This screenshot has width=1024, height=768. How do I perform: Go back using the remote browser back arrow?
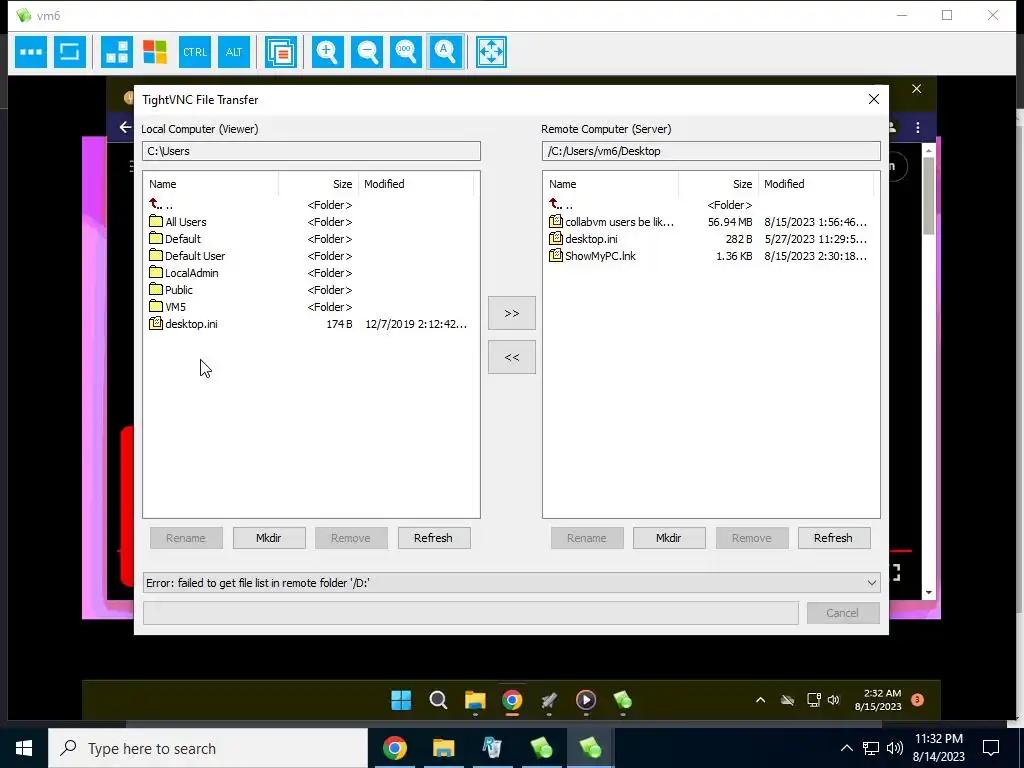[x=125, y=127]
